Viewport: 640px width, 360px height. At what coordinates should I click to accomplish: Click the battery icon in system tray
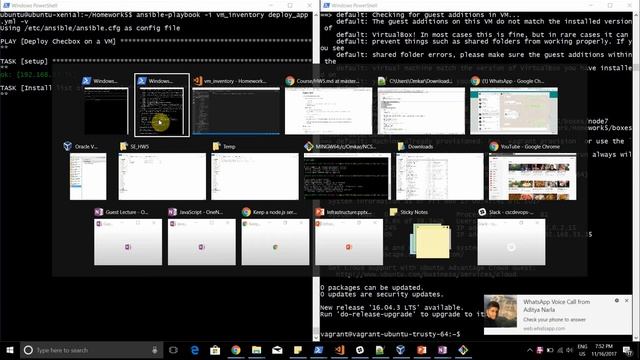[550, 350]
